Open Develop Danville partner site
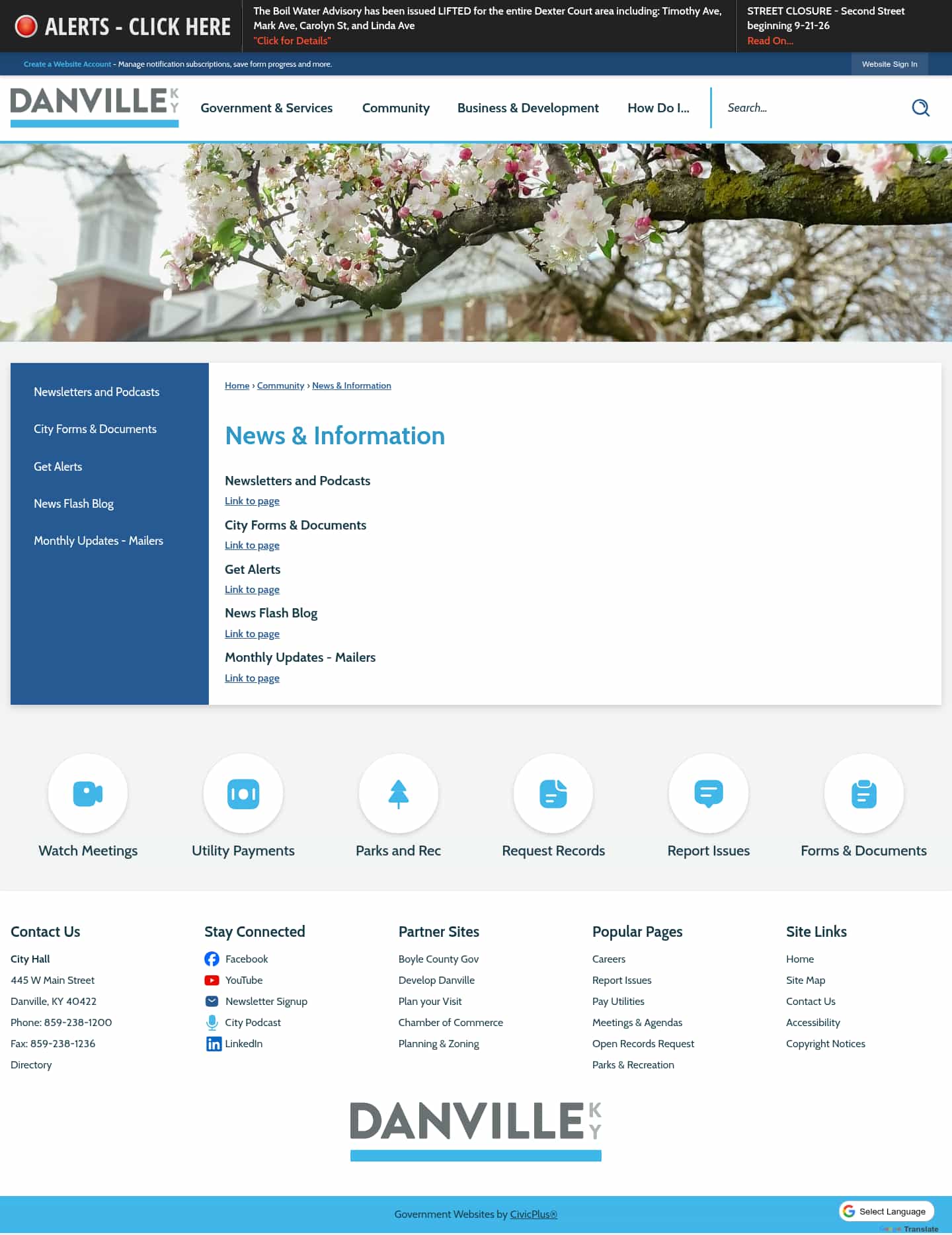 [x=436, y=980]
